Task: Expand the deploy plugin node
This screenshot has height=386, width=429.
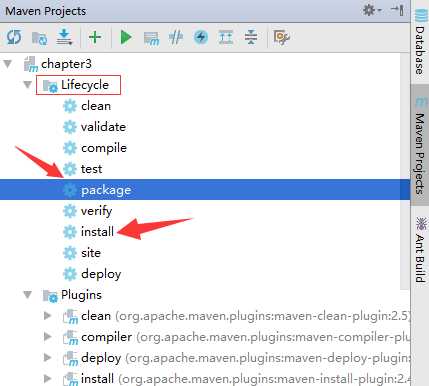Action: coord(48,358)
